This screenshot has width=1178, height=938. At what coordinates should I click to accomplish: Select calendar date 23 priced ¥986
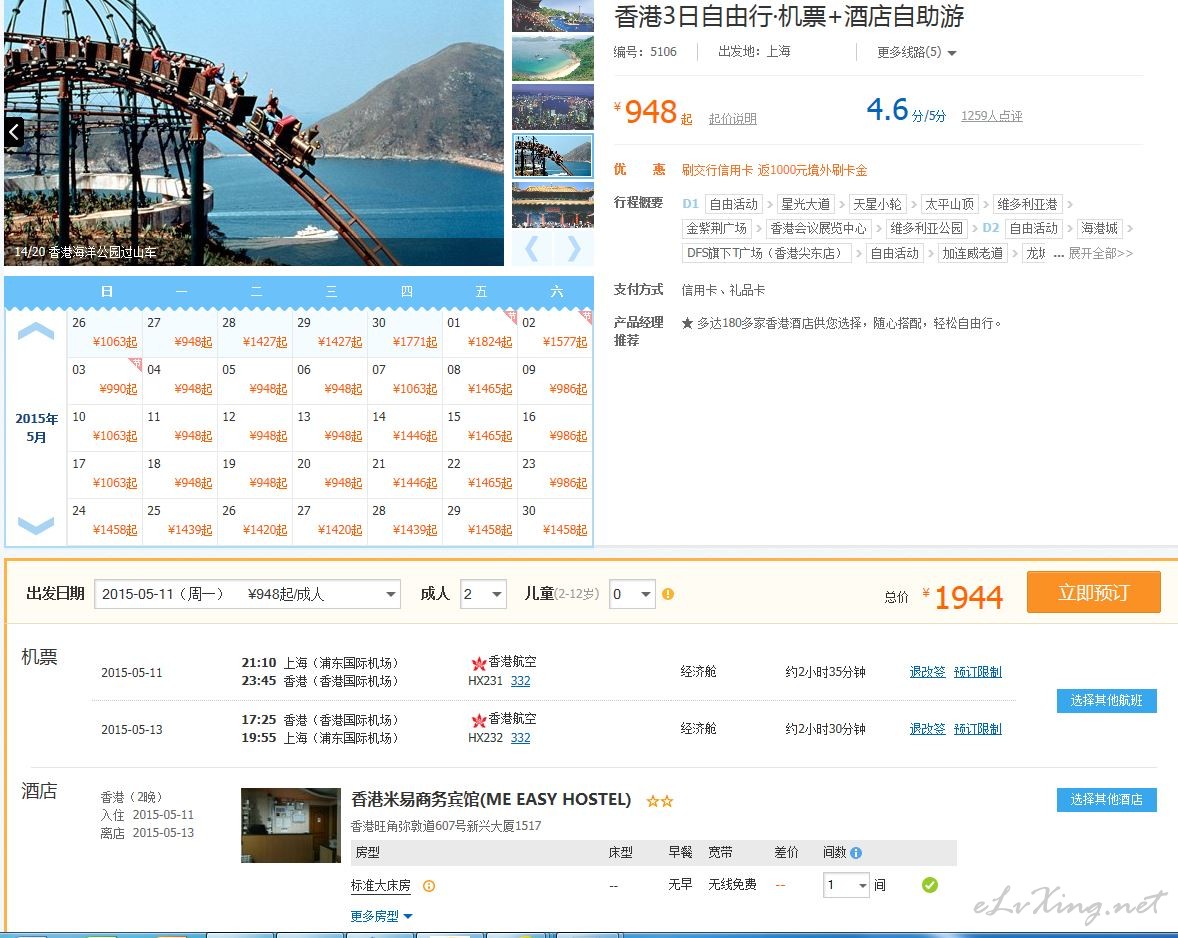555,474
